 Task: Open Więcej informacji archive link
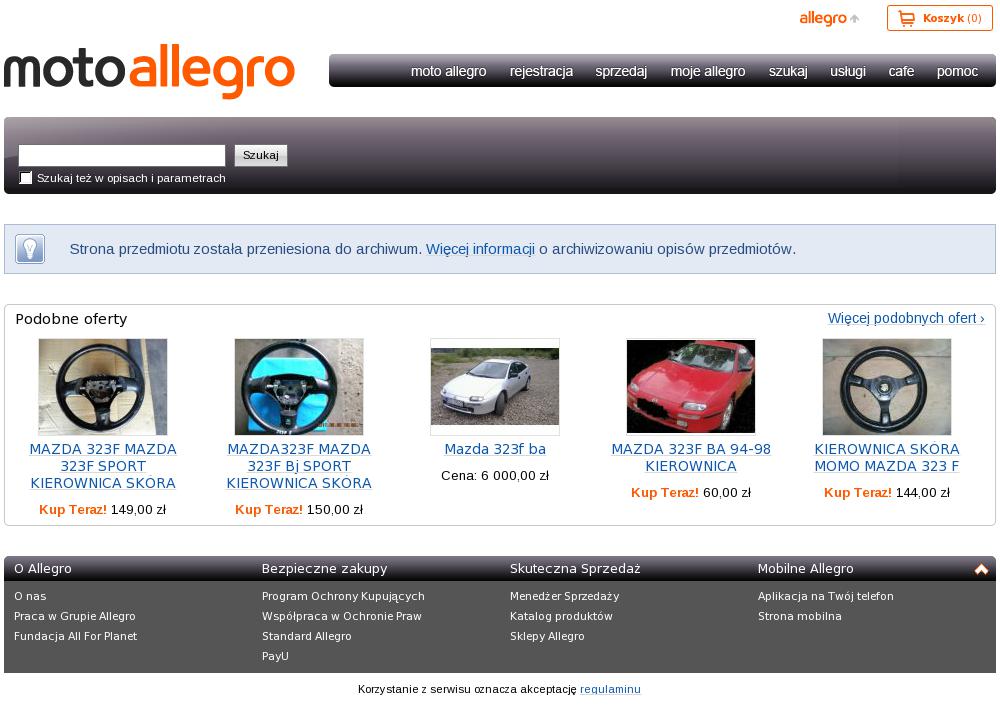coord(480,249)
